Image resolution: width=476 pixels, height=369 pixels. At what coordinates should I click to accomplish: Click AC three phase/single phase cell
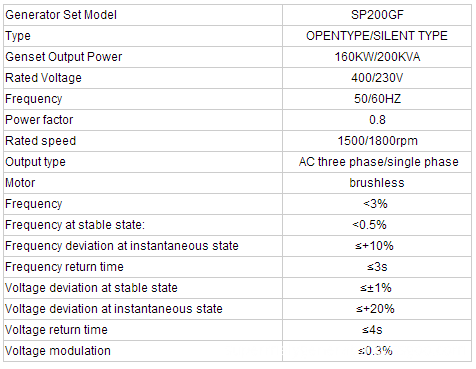pos(378,162)
